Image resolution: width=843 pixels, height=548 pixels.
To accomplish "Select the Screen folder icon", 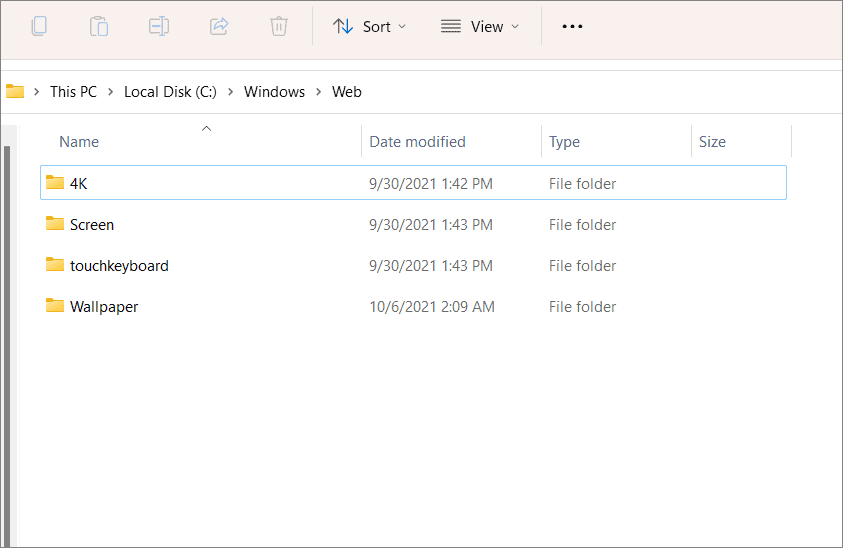I will (55, 223).
